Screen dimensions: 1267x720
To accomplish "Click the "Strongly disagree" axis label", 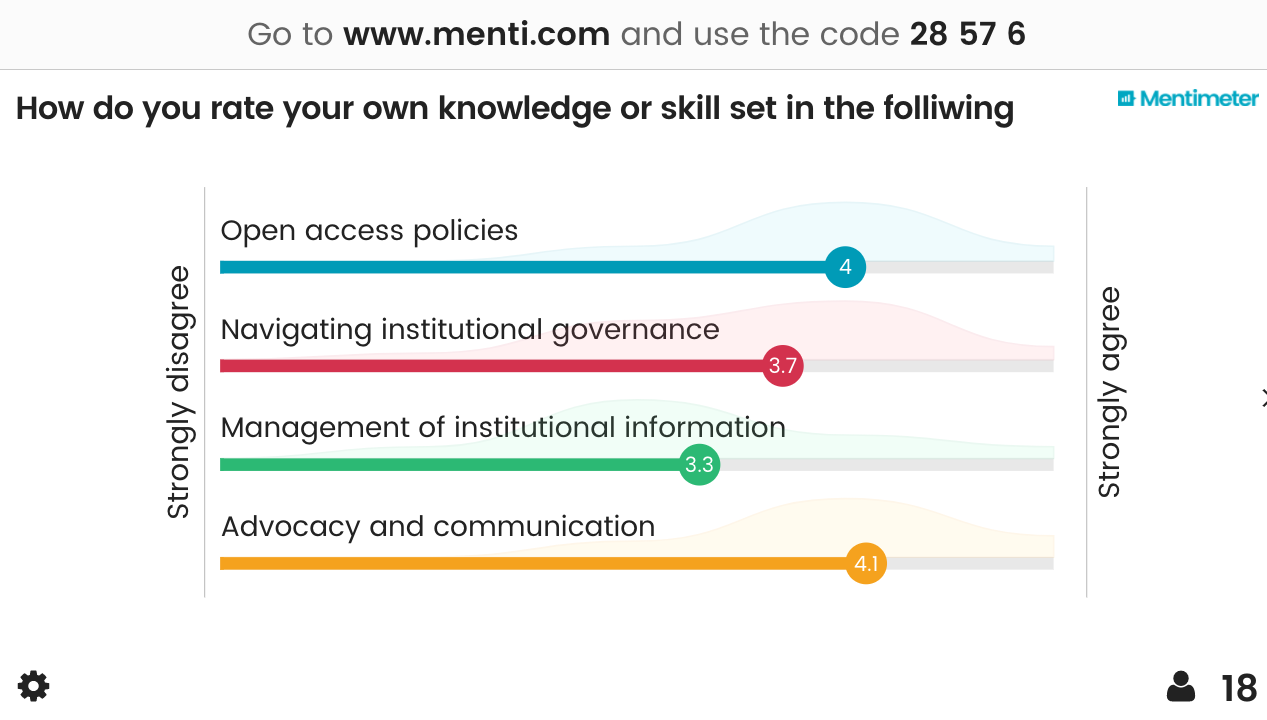I will (178, 392).
